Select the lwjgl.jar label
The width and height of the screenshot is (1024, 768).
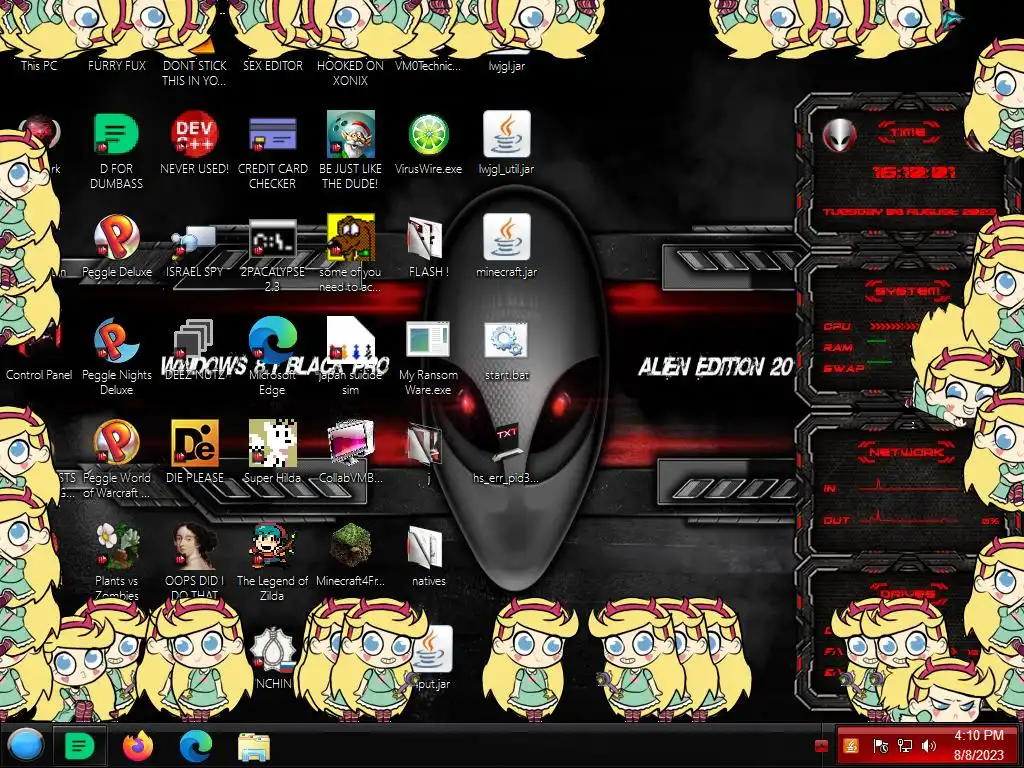tap(506, 65)
